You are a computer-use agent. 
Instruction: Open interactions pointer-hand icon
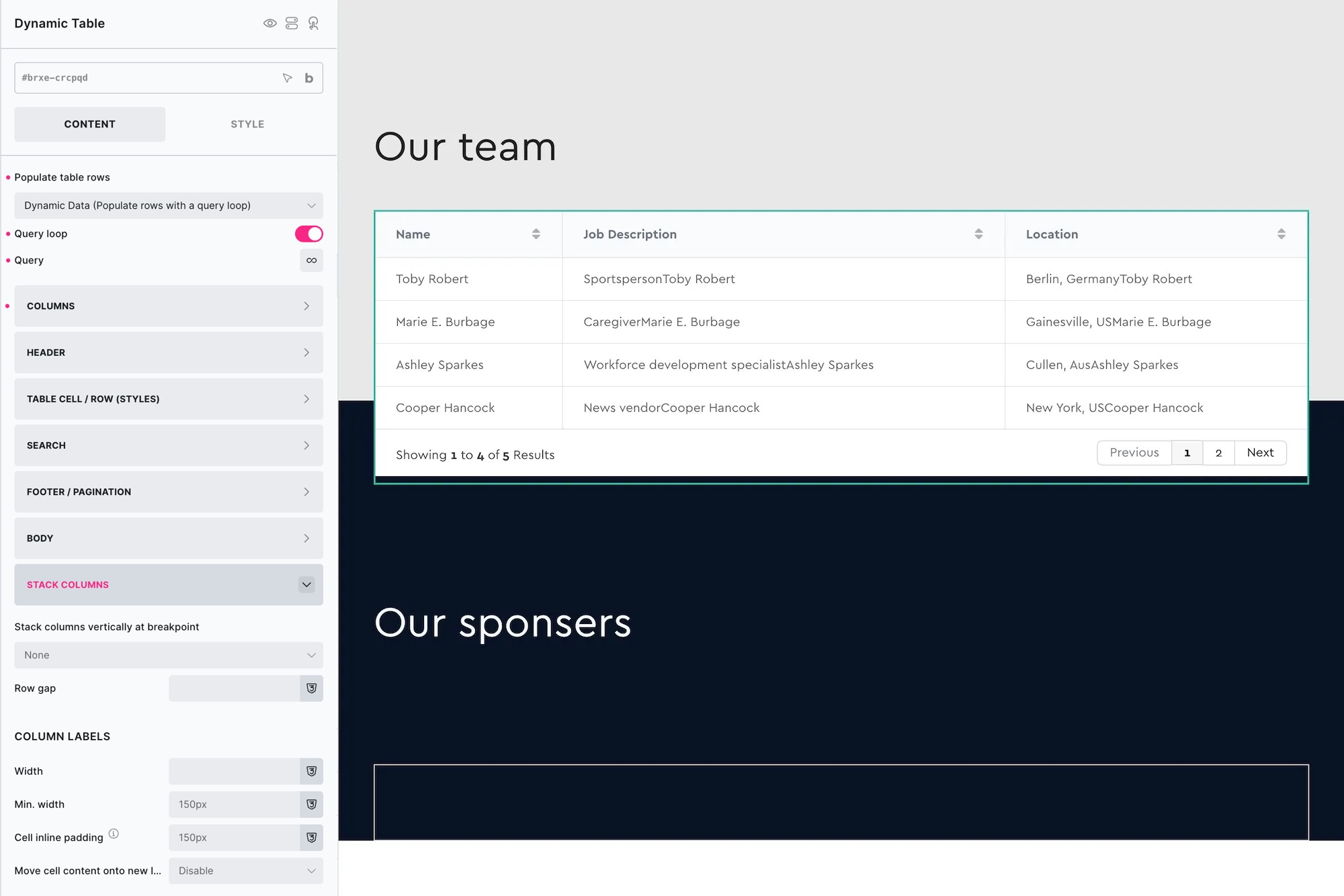tap(313, 24)
